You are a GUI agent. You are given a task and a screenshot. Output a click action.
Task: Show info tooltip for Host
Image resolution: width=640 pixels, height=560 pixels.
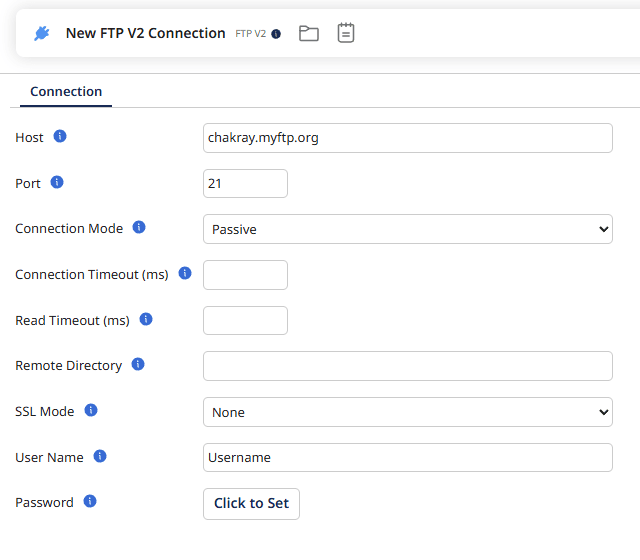[x=60, y=136]
